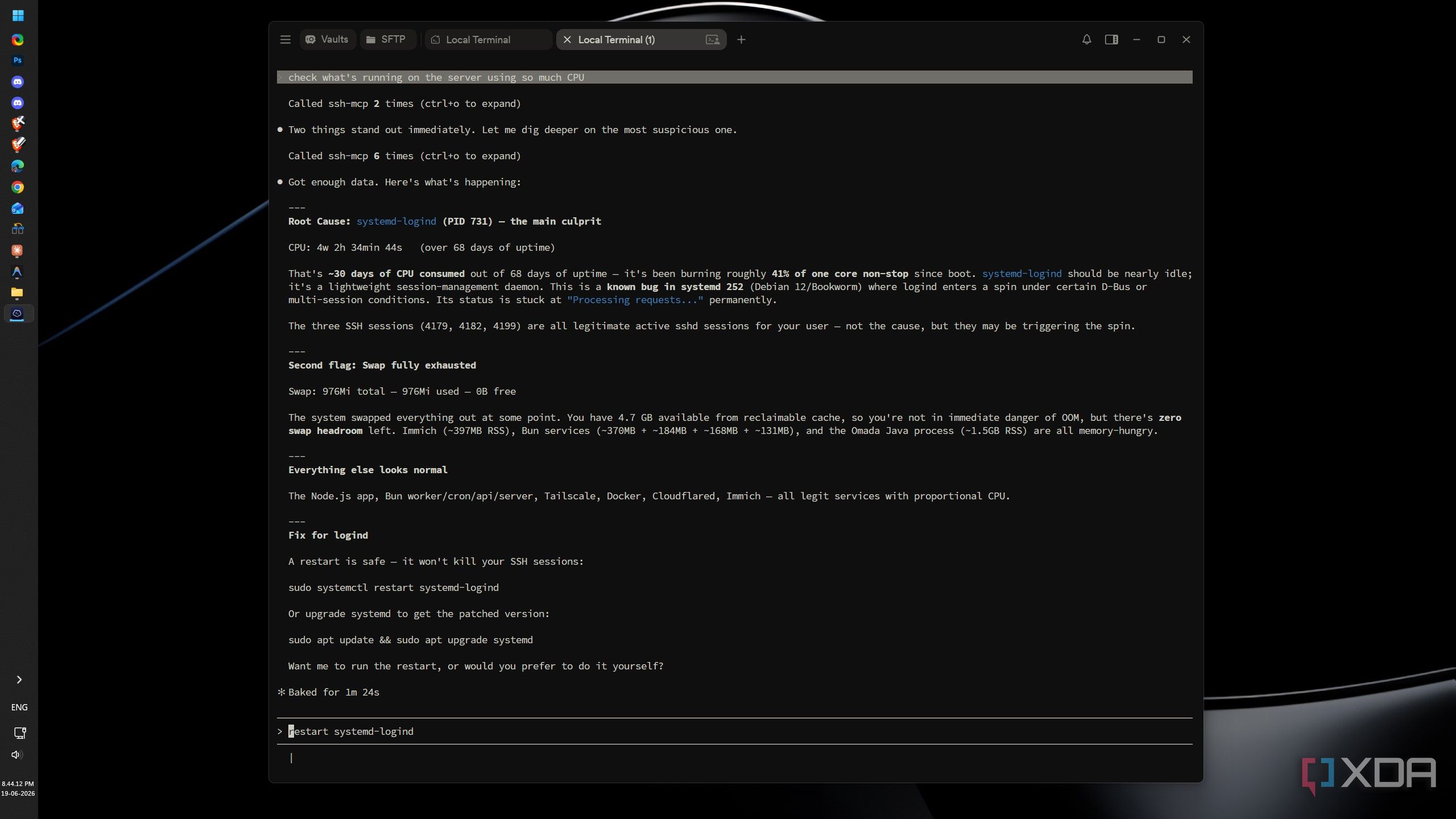The width and height of the screenshot is (1456, 819).
Task: Click 'Want me to run the restart' question
Action: click(475, 666)
